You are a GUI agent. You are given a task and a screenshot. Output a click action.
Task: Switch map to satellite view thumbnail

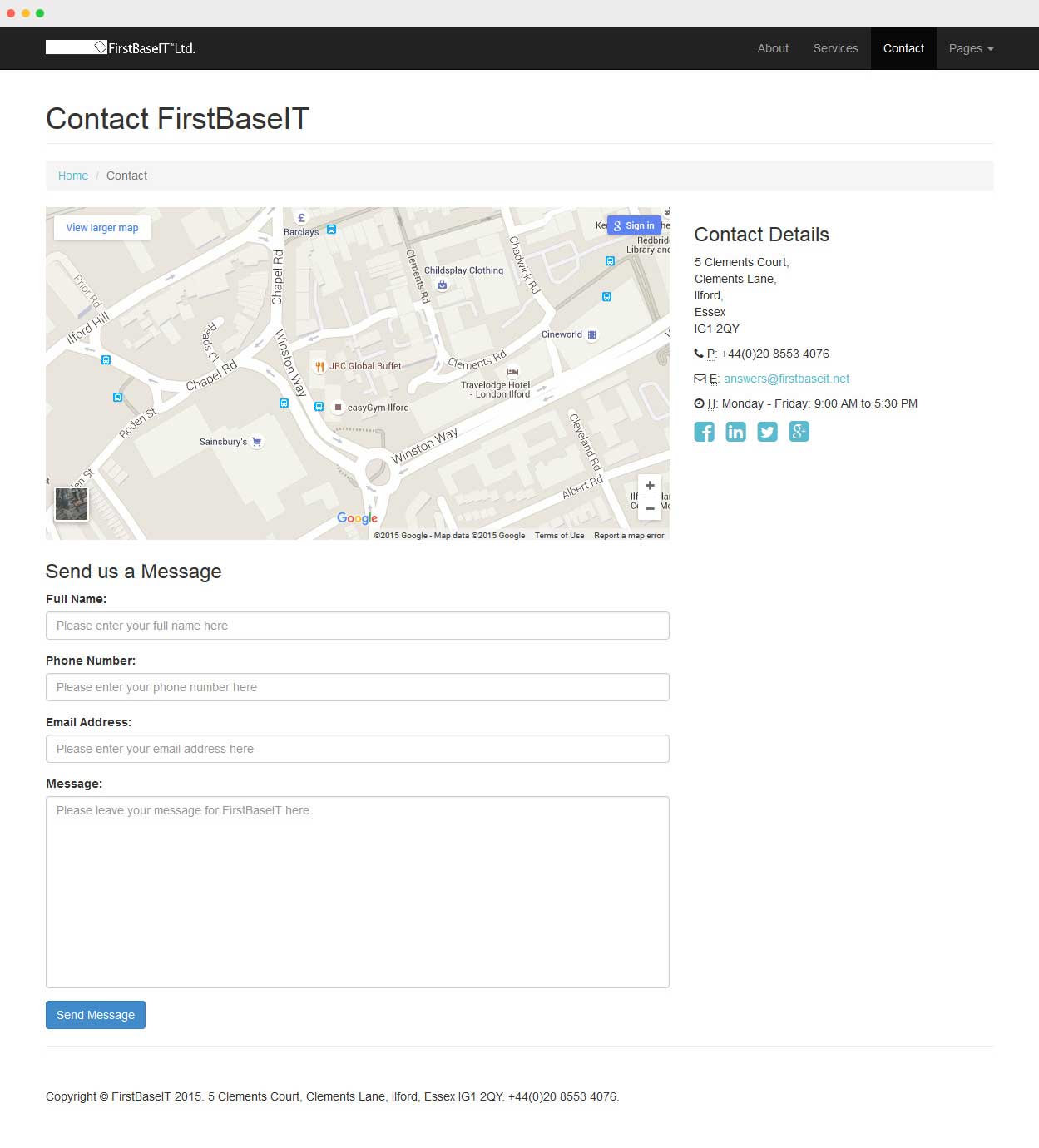(72, 504)
